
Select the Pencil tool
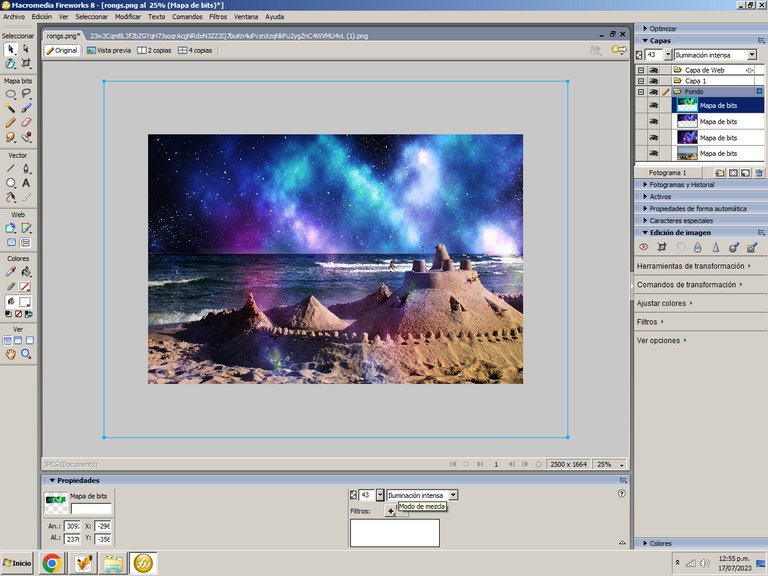pos(10,122)
